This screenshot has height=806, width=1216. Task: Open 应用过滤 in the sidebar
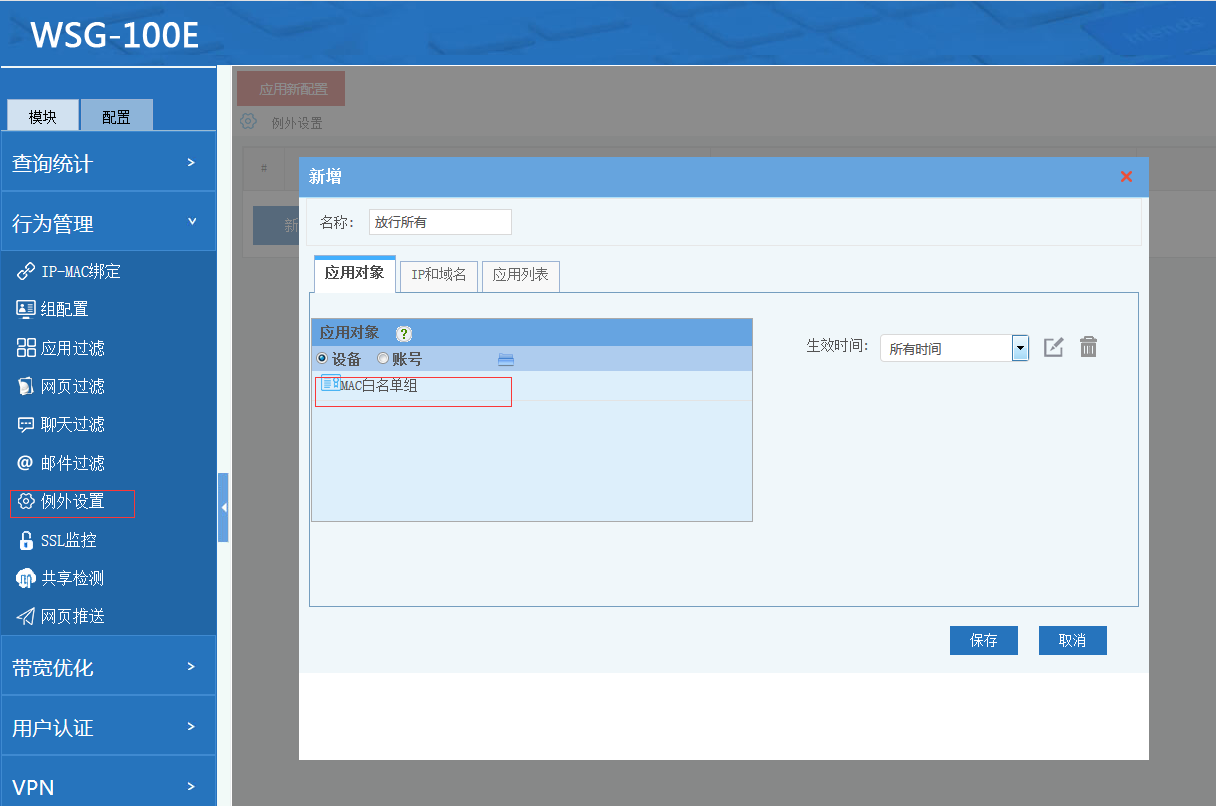[72, 348]
